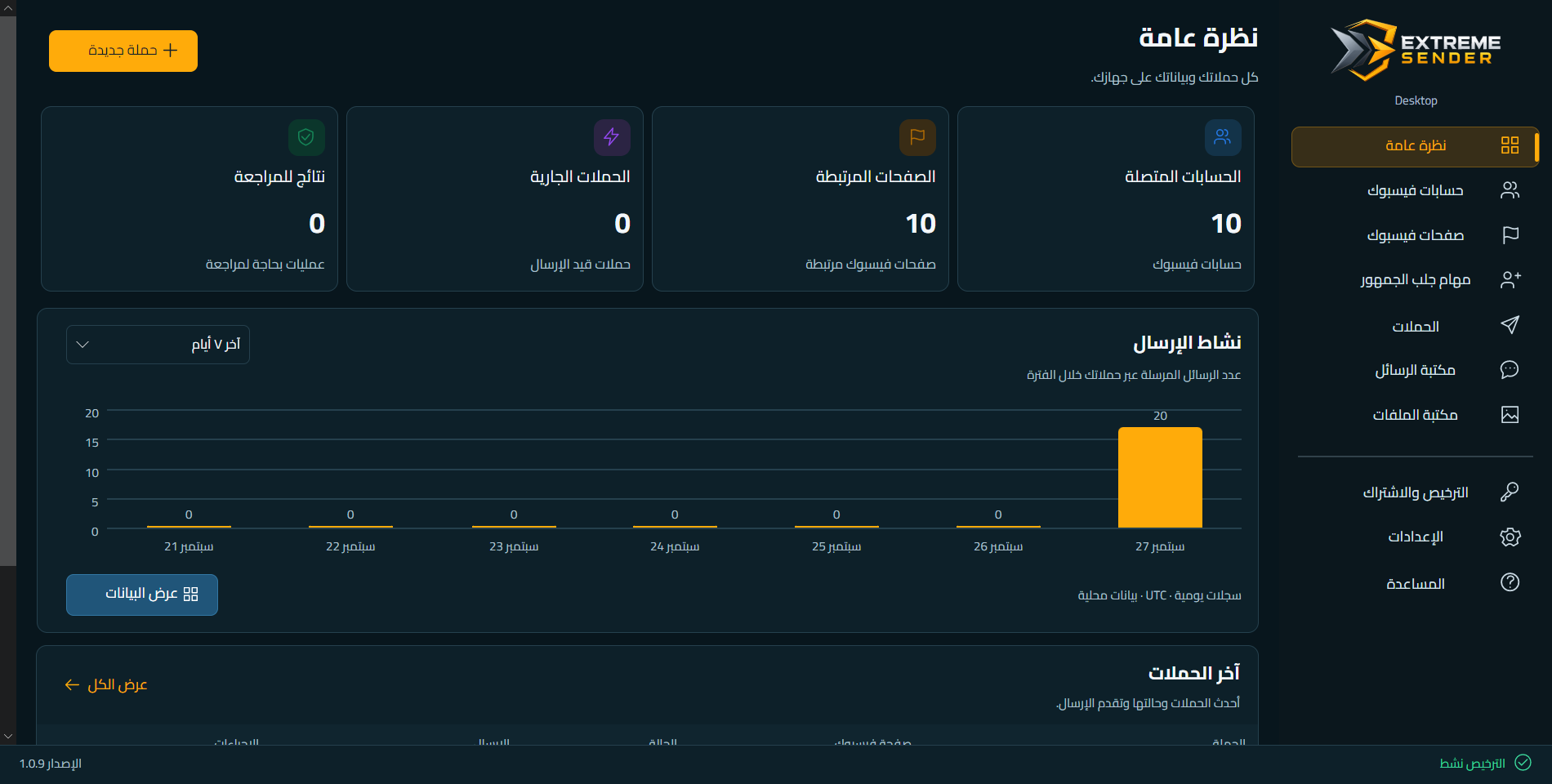The width and height of the screenshot is (1552, 784).
Task: Click the lightning icon on الحملات الجارية card
Action: point(612,137)
